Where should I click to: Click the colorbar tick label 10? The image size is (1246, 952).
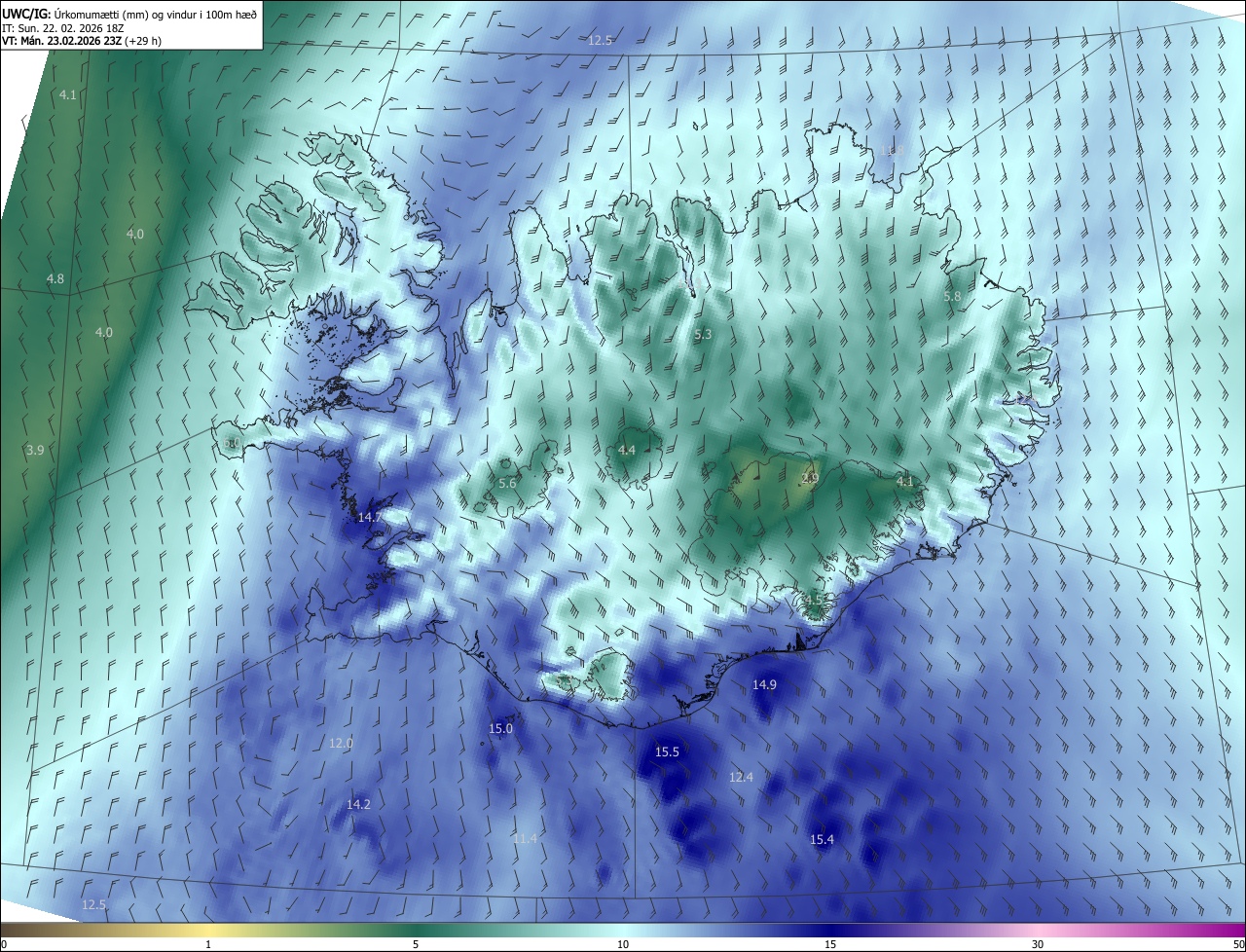coord(623,944)
